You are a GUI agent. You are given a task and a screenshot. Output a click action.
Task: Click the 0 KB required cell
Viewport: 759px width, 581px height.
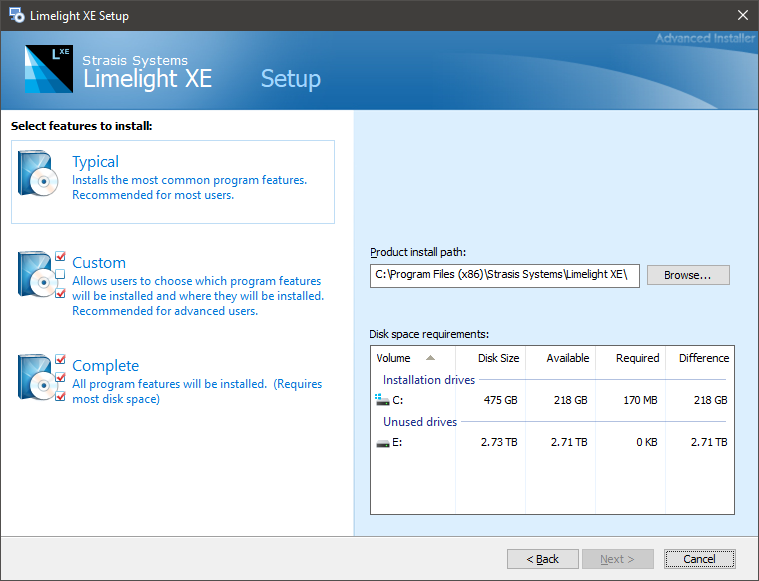[x=647, y=443]
